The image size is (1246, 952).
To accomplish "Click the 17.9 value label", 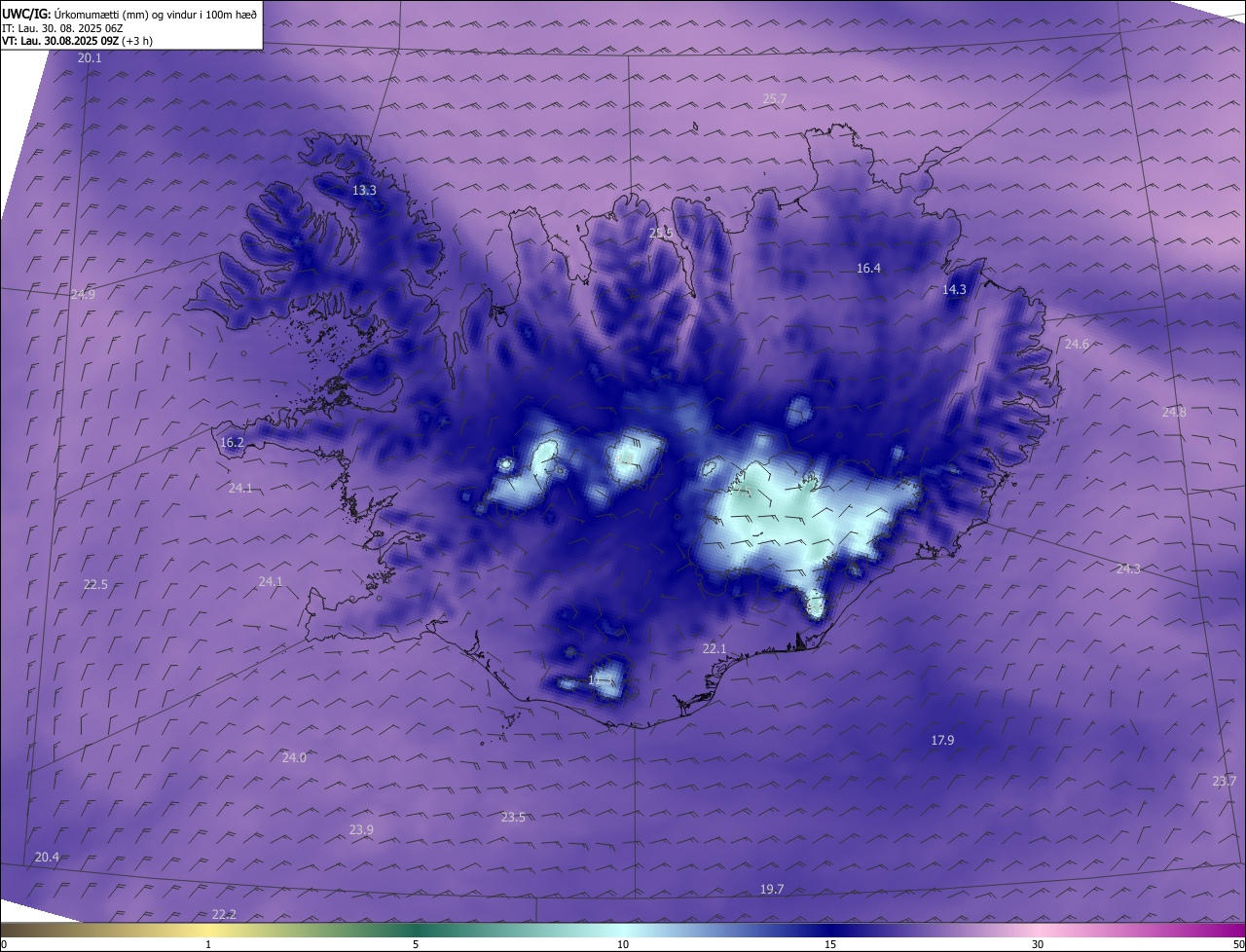I will coord(942,741).
